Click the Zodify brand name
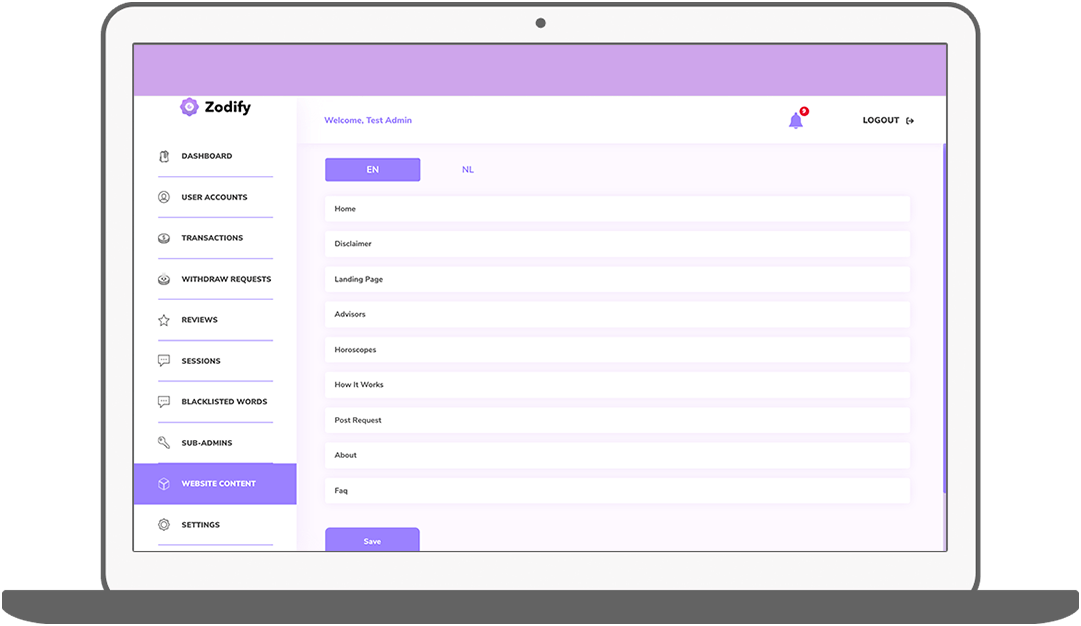 click(228, 108)
